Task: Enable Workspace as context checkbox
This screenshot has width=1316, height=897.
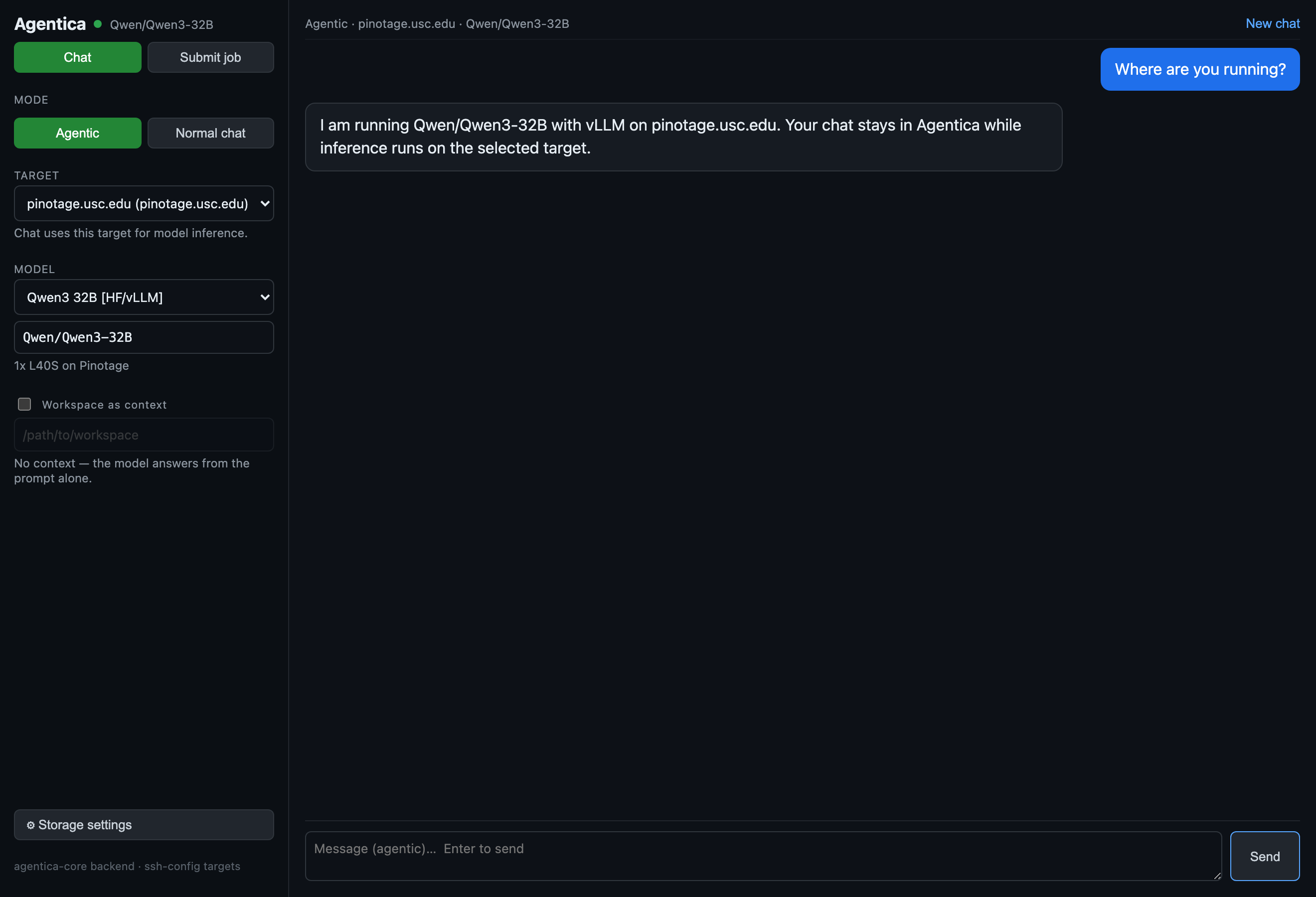Action: [24, 404]
